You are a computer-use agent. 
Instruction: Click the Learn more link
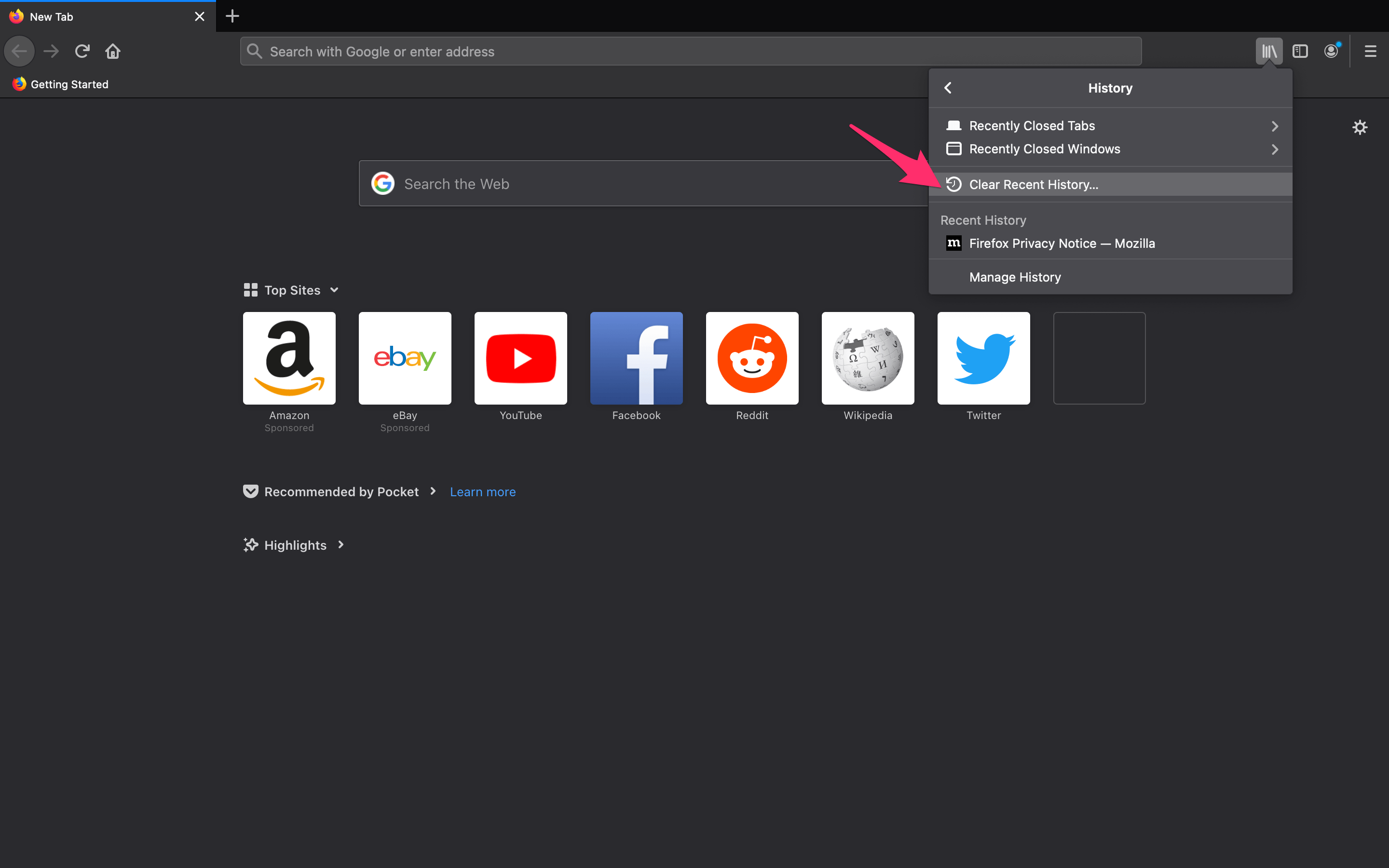483,492
